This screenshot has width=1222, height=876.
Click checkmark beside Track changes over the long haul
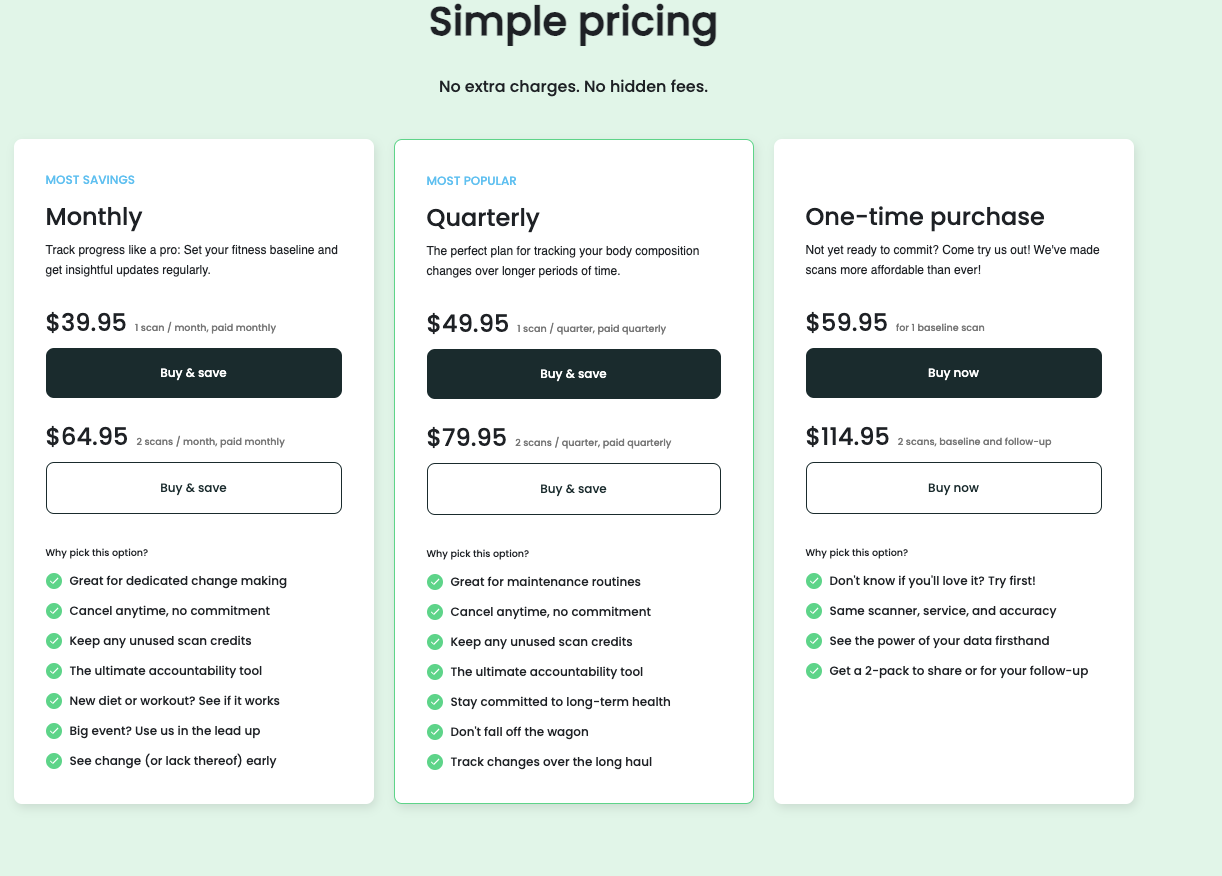click(x=435, y=762)
